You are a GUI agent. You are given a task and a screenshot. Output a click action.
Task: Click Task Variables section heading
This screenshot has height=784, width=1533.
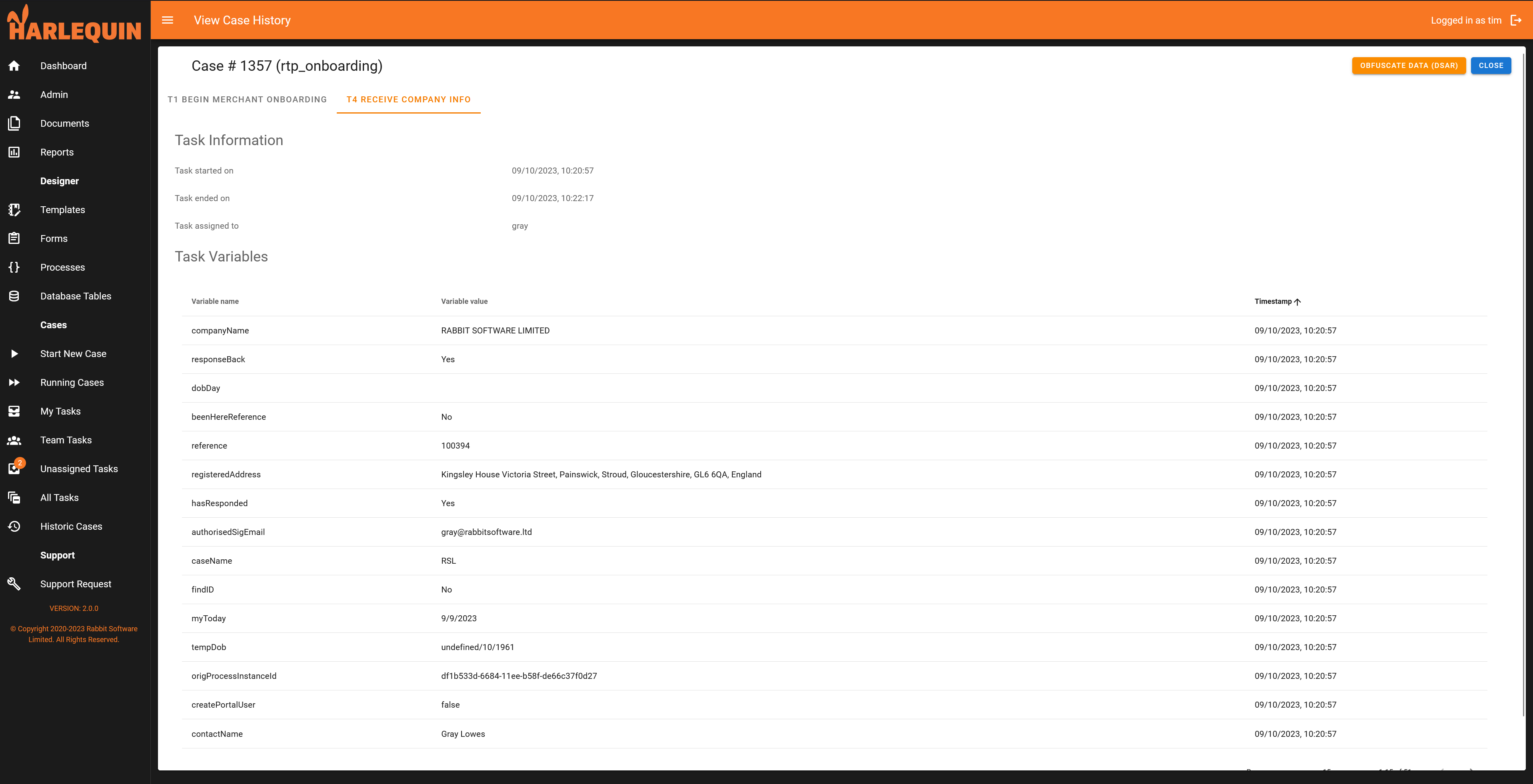[x=222, y=256]
